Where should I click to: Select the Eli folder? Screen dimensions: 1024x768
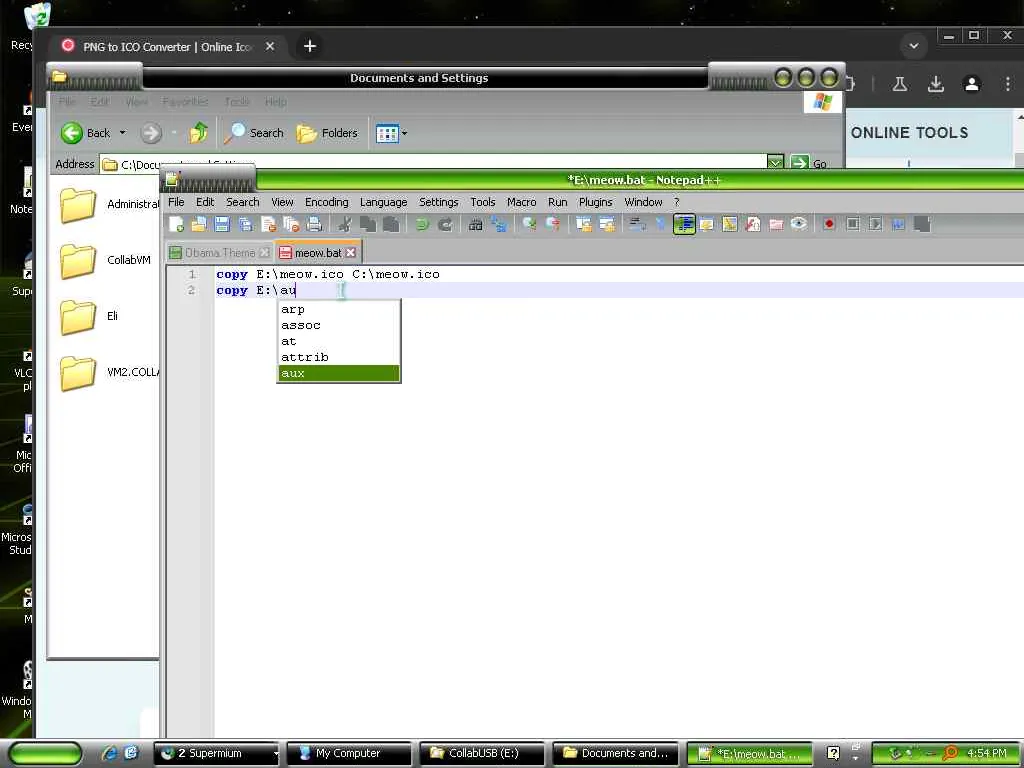[89, 317]
